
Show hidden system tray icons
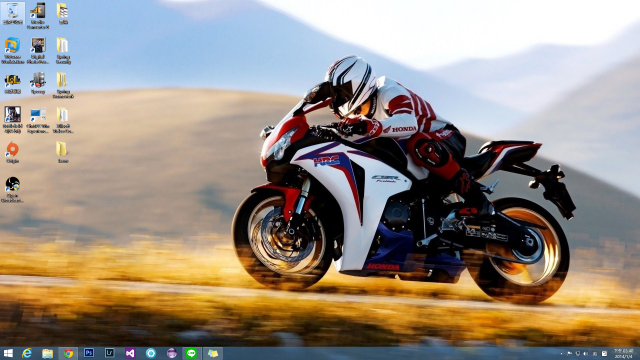(x=562, y=354)
